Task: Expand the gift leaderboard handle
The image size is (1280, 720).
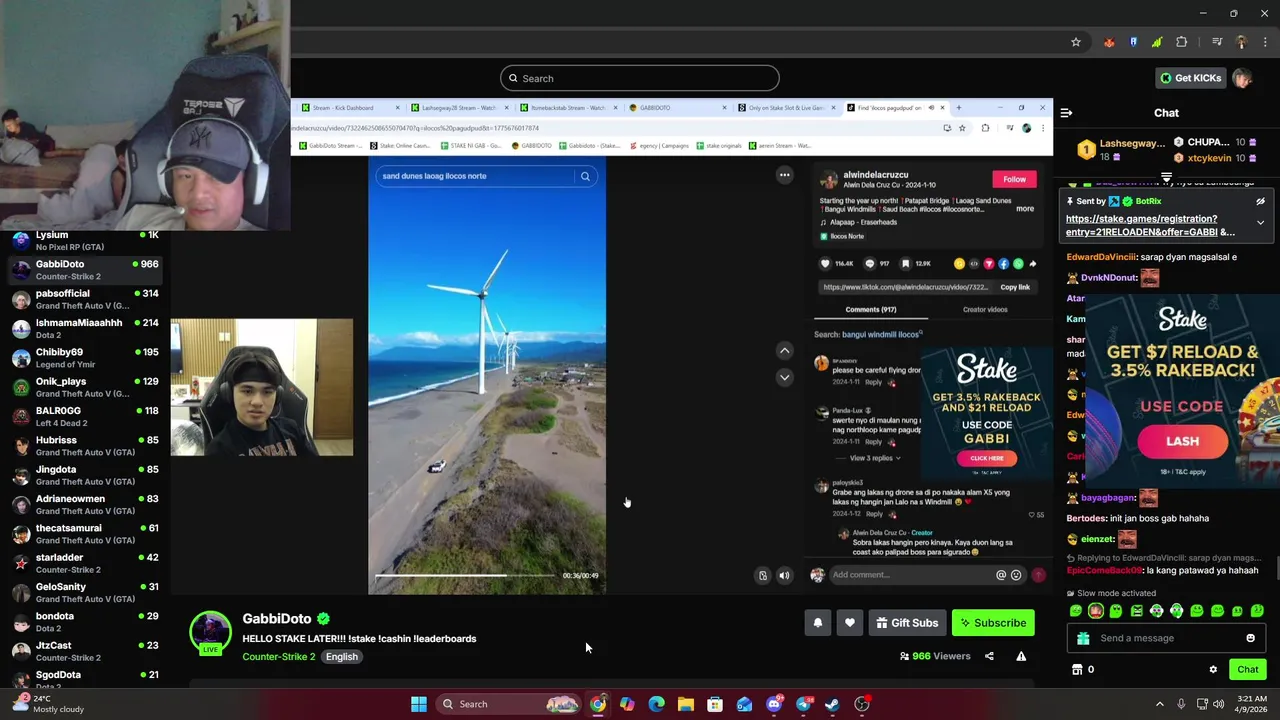Action: 1166,178
